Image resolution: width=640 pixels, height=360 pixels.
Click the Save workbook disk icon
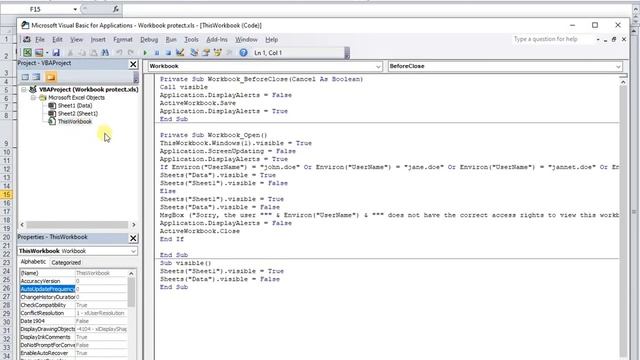(56, 53)
